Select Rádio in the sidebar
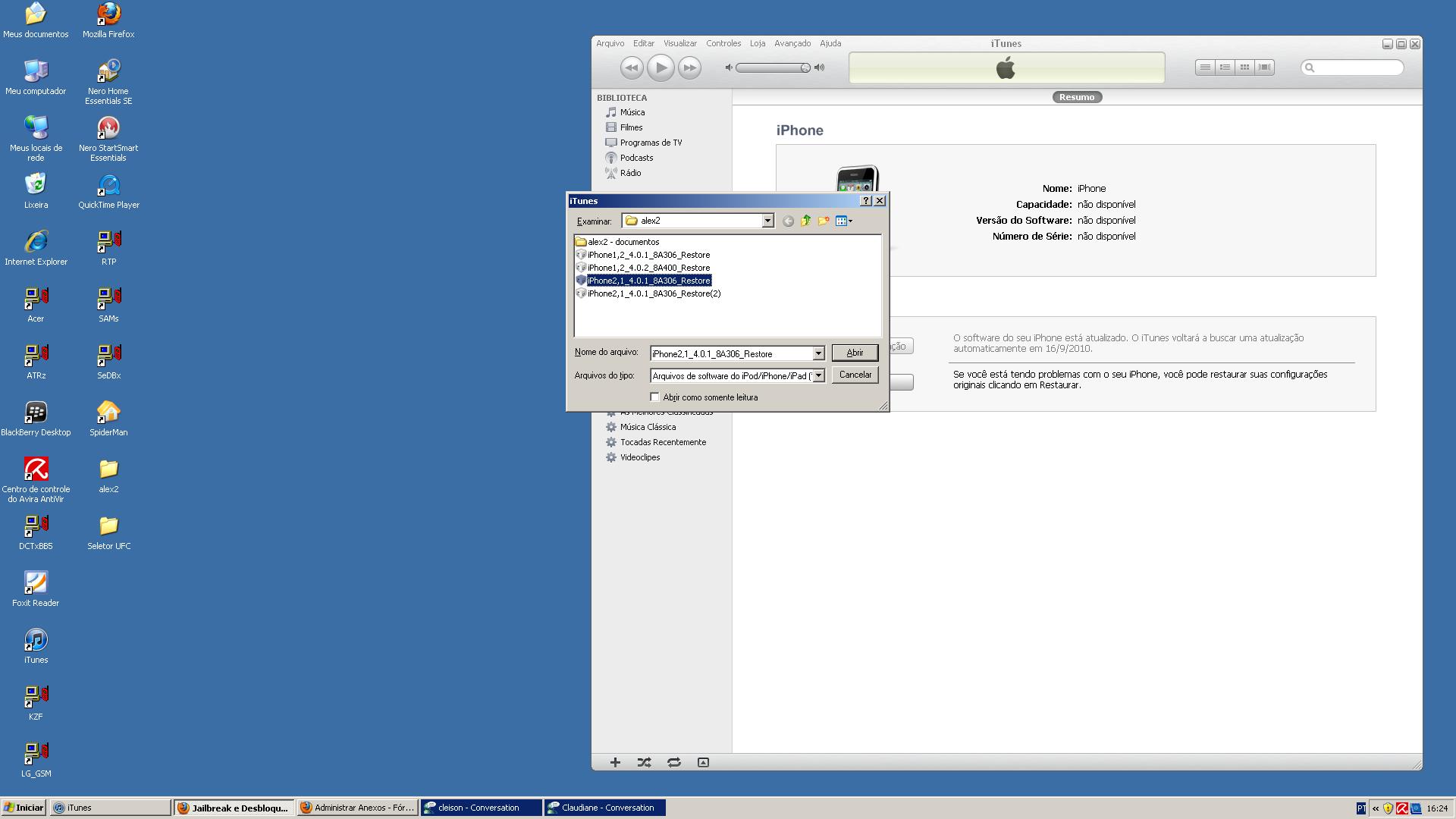The width and height of the screenshot is (1456, 819). (x=629, y=173)
